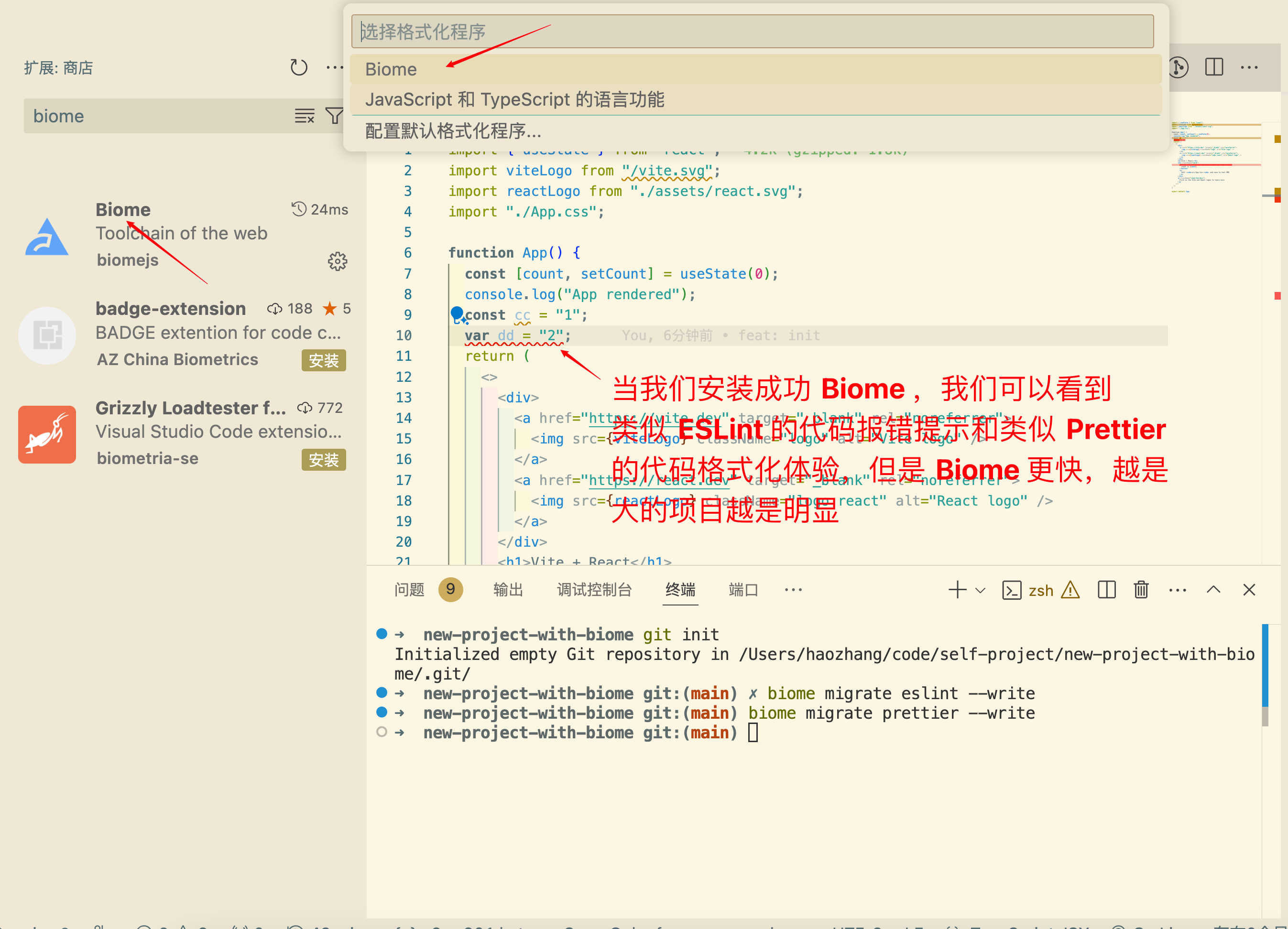
Task: Switch to the 问题 tab
Action: [x=409, y=590]
